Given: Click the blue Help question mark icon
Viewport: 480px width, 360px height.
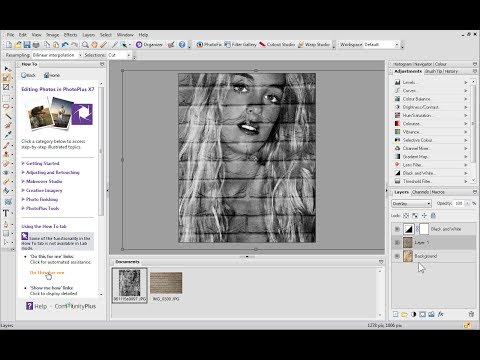Looking at the screenshot, I should [182, 45].
